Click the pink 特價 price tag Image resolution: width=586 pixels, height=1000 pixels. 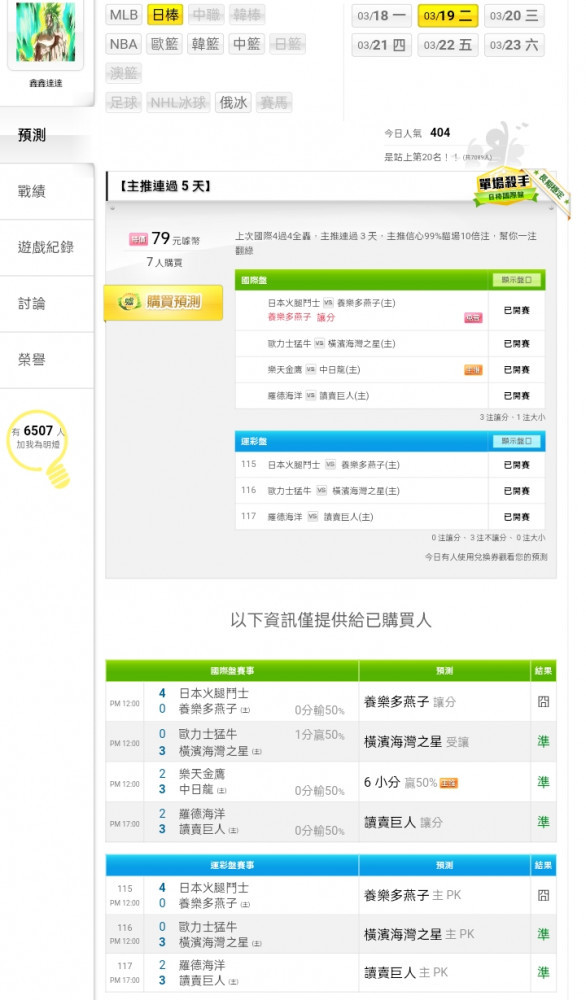[138, 239]
